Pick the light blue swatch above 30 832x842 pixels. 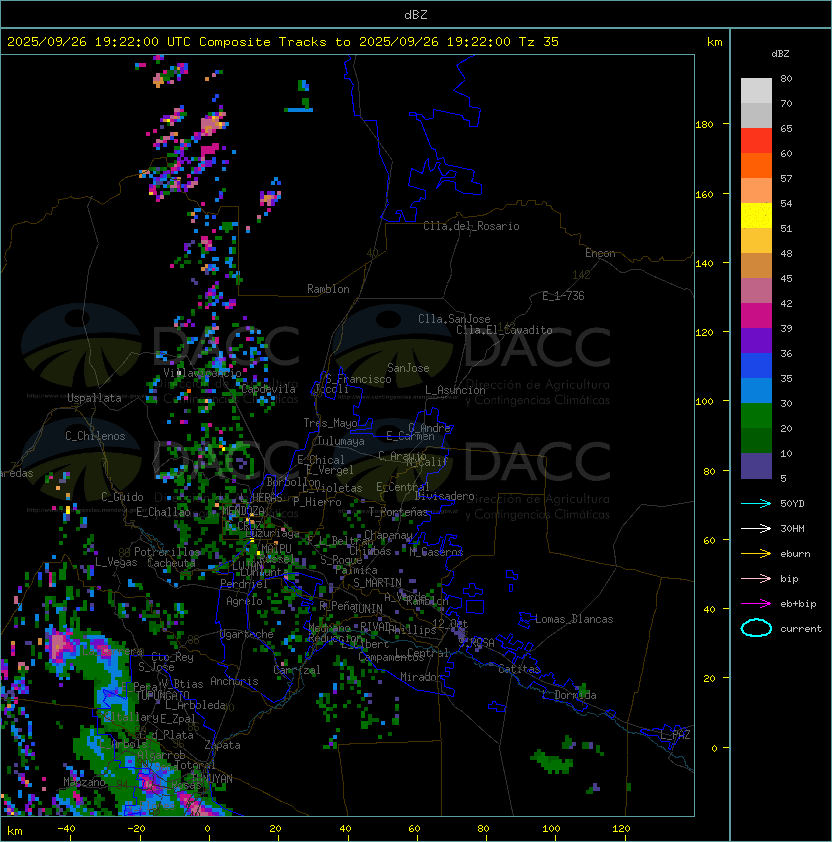click(756, 390)
